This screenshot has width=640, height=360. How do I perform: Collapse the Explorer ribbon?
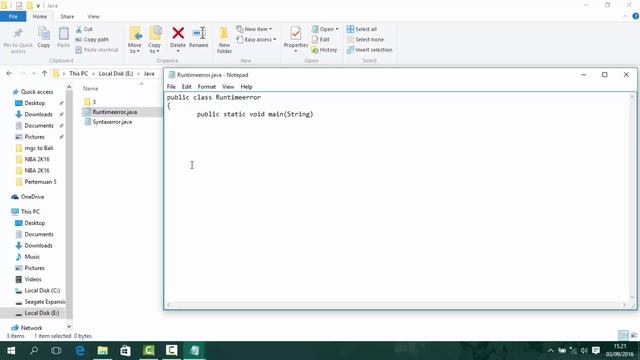tap(625, 16)
